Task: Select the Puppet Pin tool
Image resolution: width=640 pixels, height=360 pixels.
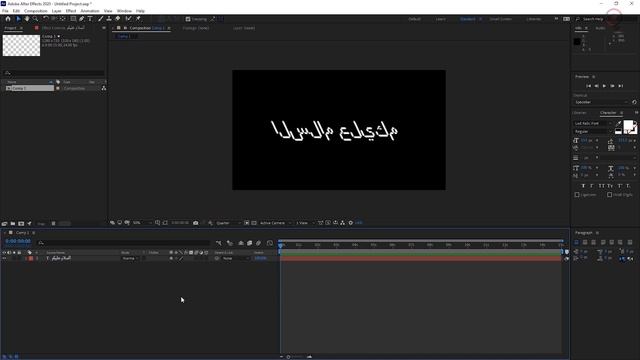Action: [138, 19]
